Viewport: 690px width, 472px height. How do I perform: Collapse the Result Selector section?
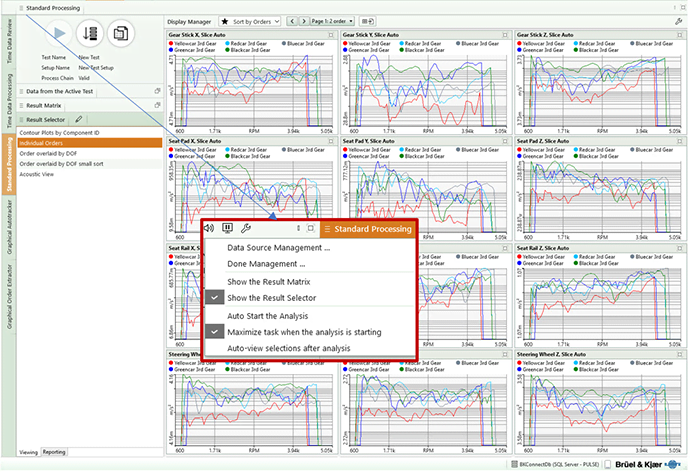tap(45, 119)
